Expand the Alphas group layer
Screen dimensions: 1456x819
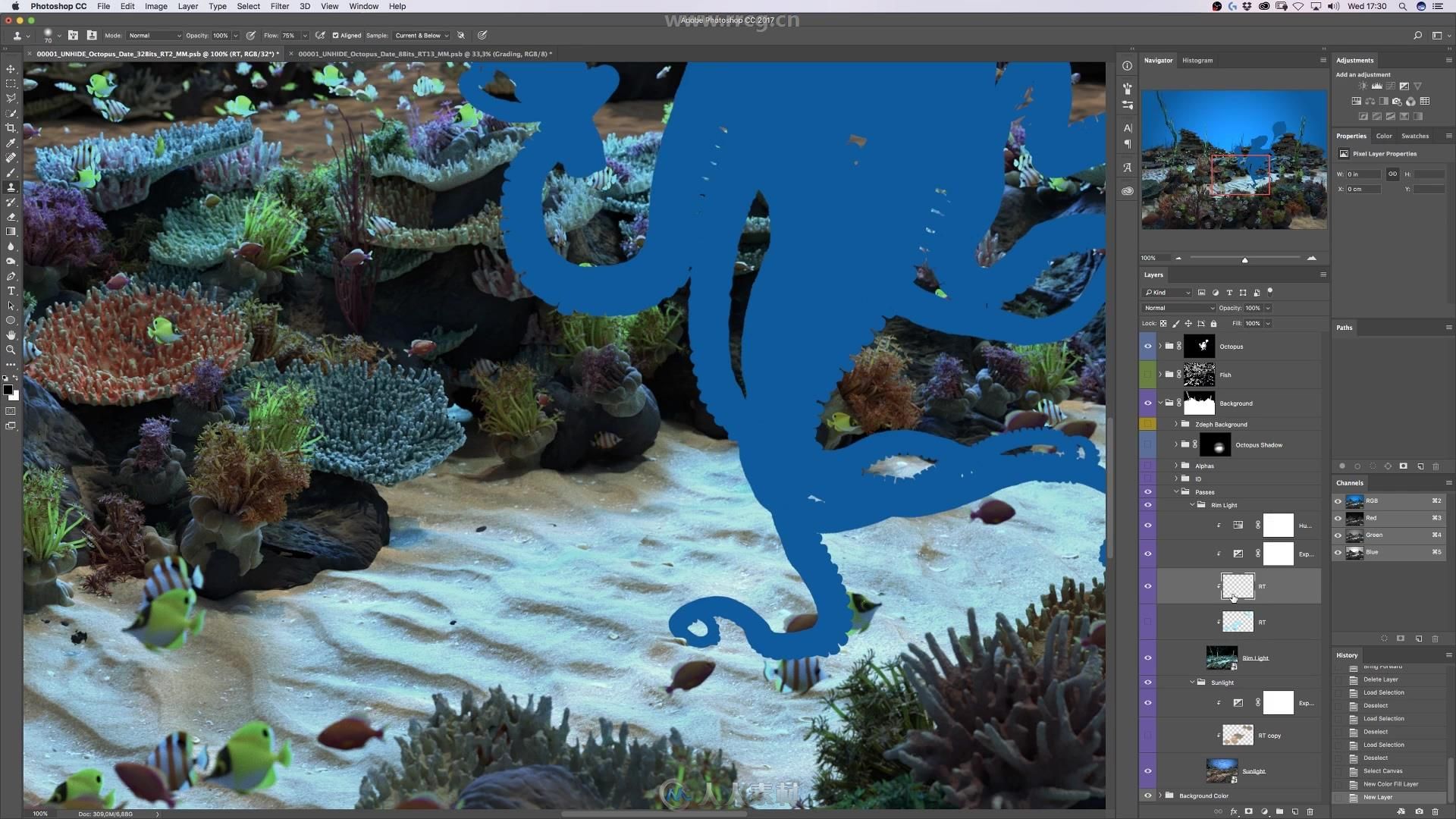click(1177, 465)
